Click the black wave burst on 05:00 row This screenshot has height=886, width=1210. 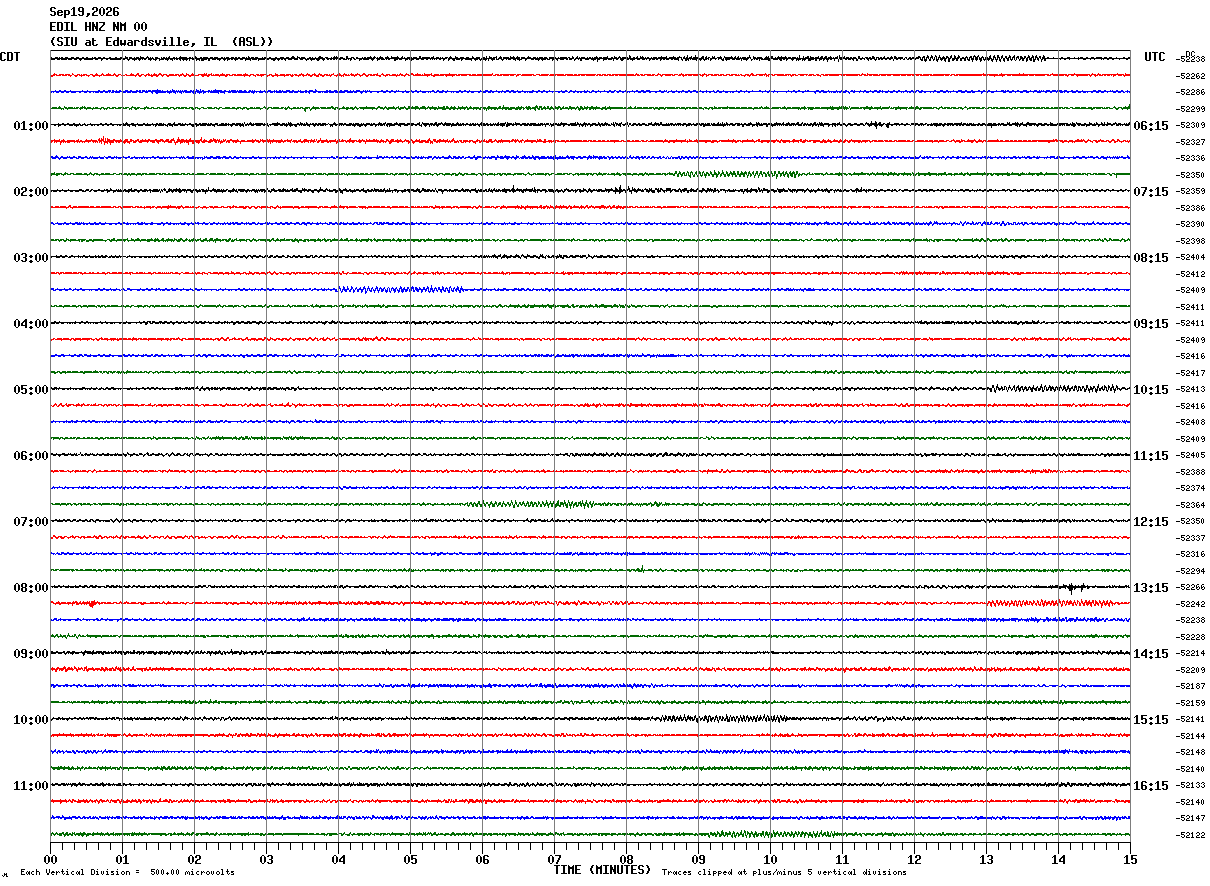coord(1054,388)
